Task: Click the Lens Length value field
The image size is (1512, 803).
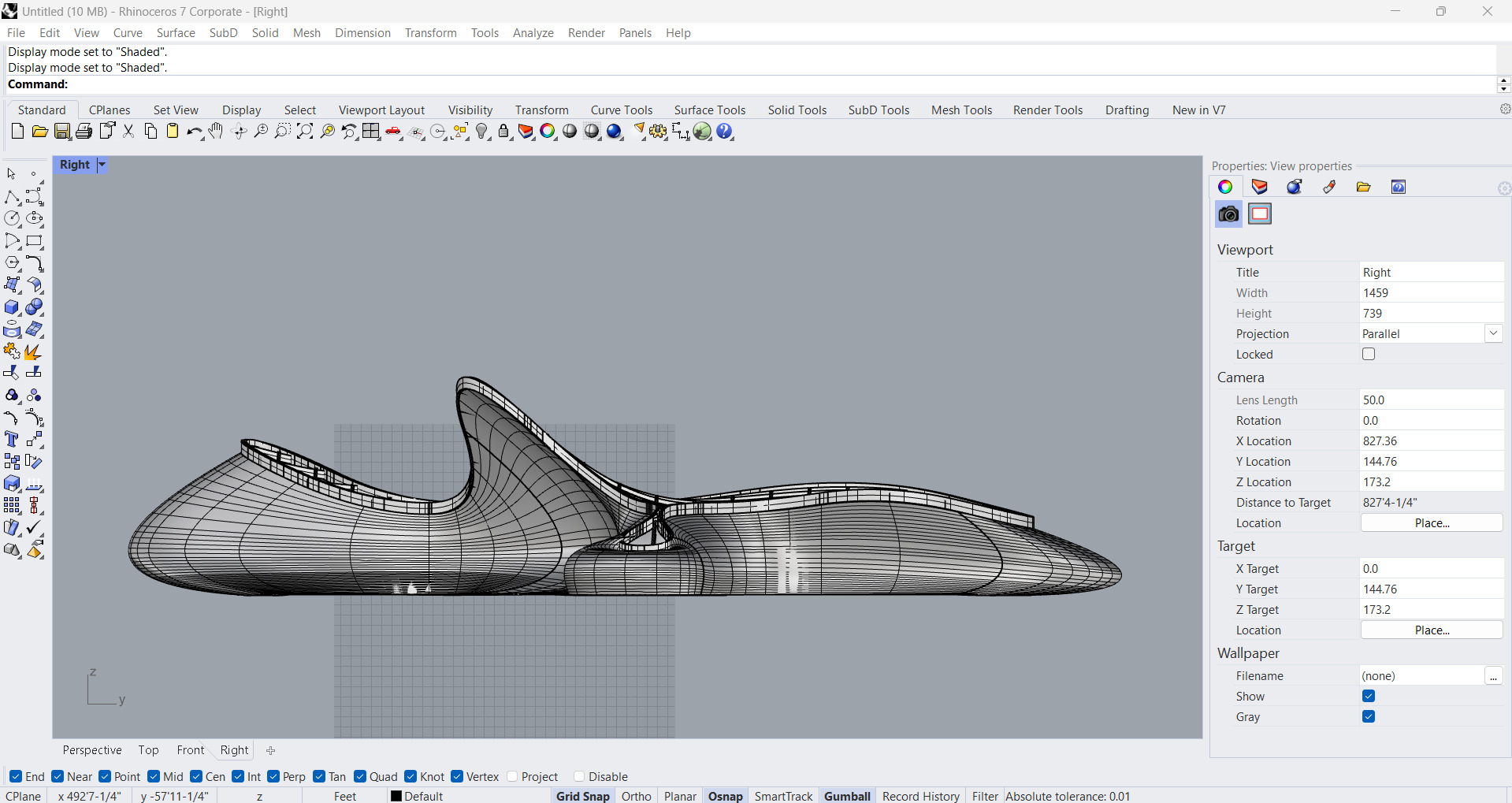Action: tap(1432, 400)
